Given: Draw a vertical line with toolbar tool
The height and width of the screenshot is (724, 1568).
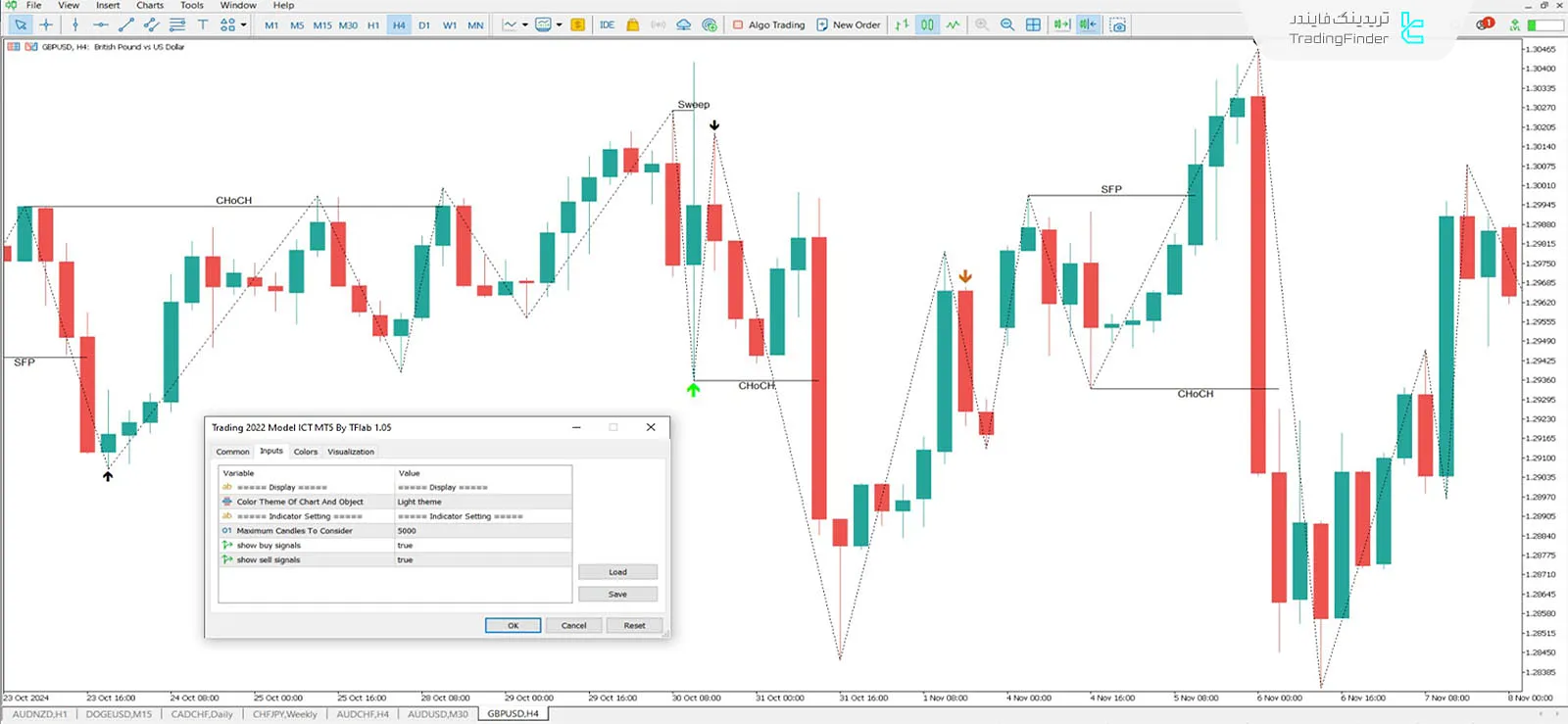Looking at the screenshot, I should 74,24.
